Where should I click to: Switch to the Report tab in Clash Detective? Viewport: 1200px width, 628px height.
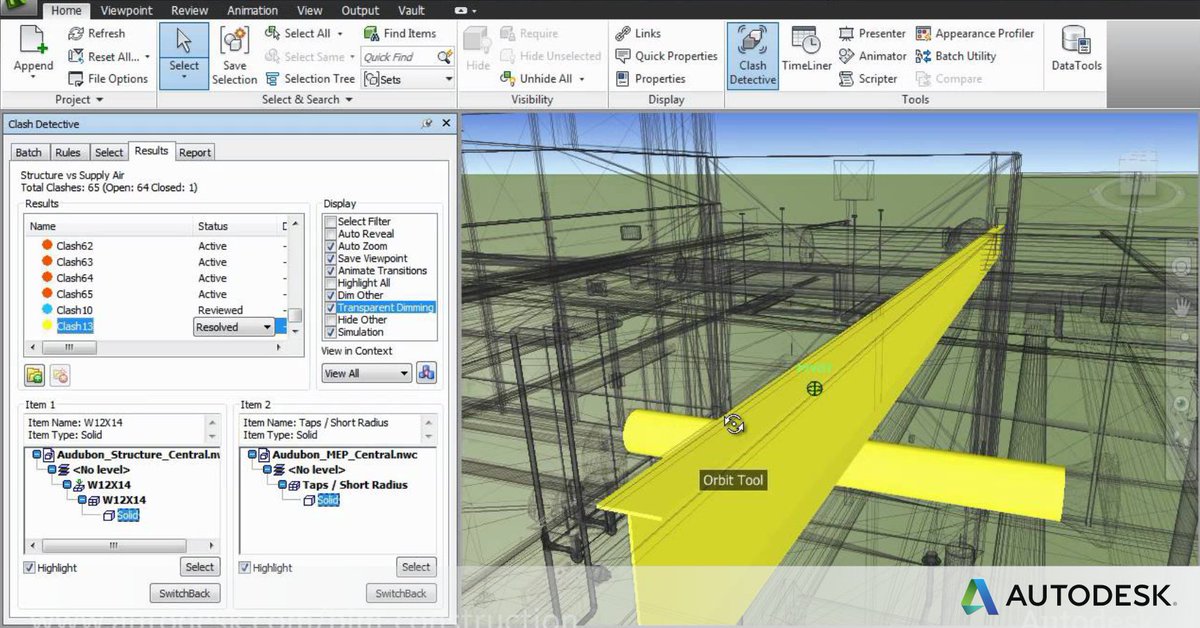195,151
